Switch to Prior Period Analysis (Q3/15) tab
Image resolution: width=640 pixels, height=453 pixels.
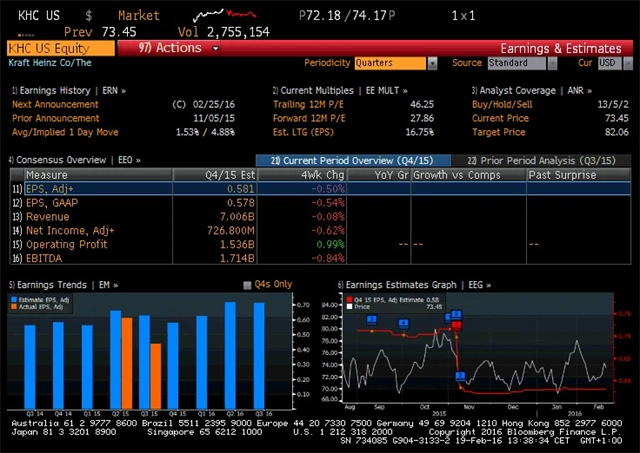point(545,160)
